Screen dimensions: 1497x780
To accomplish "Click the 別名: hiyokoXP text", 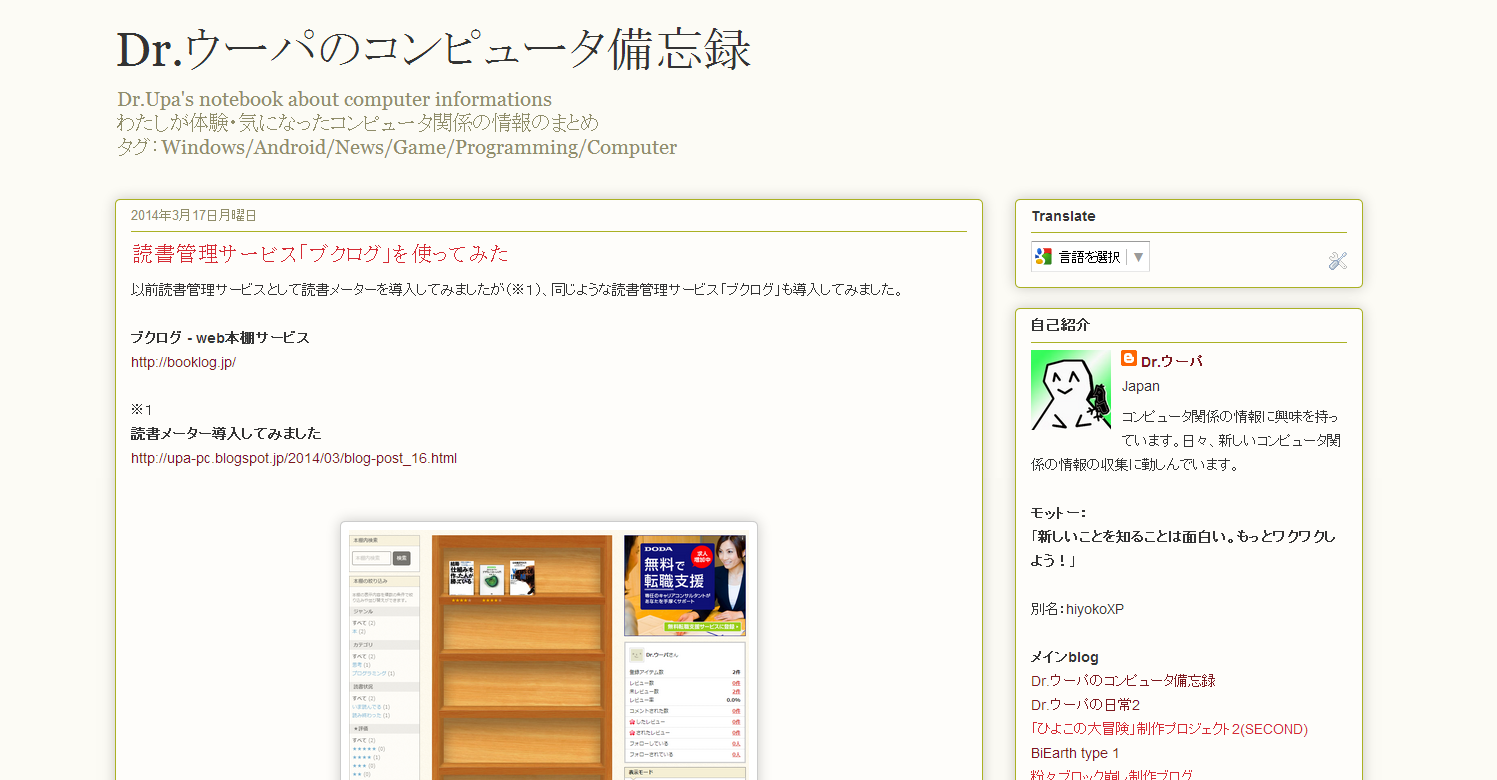I will click(1077, 609).
